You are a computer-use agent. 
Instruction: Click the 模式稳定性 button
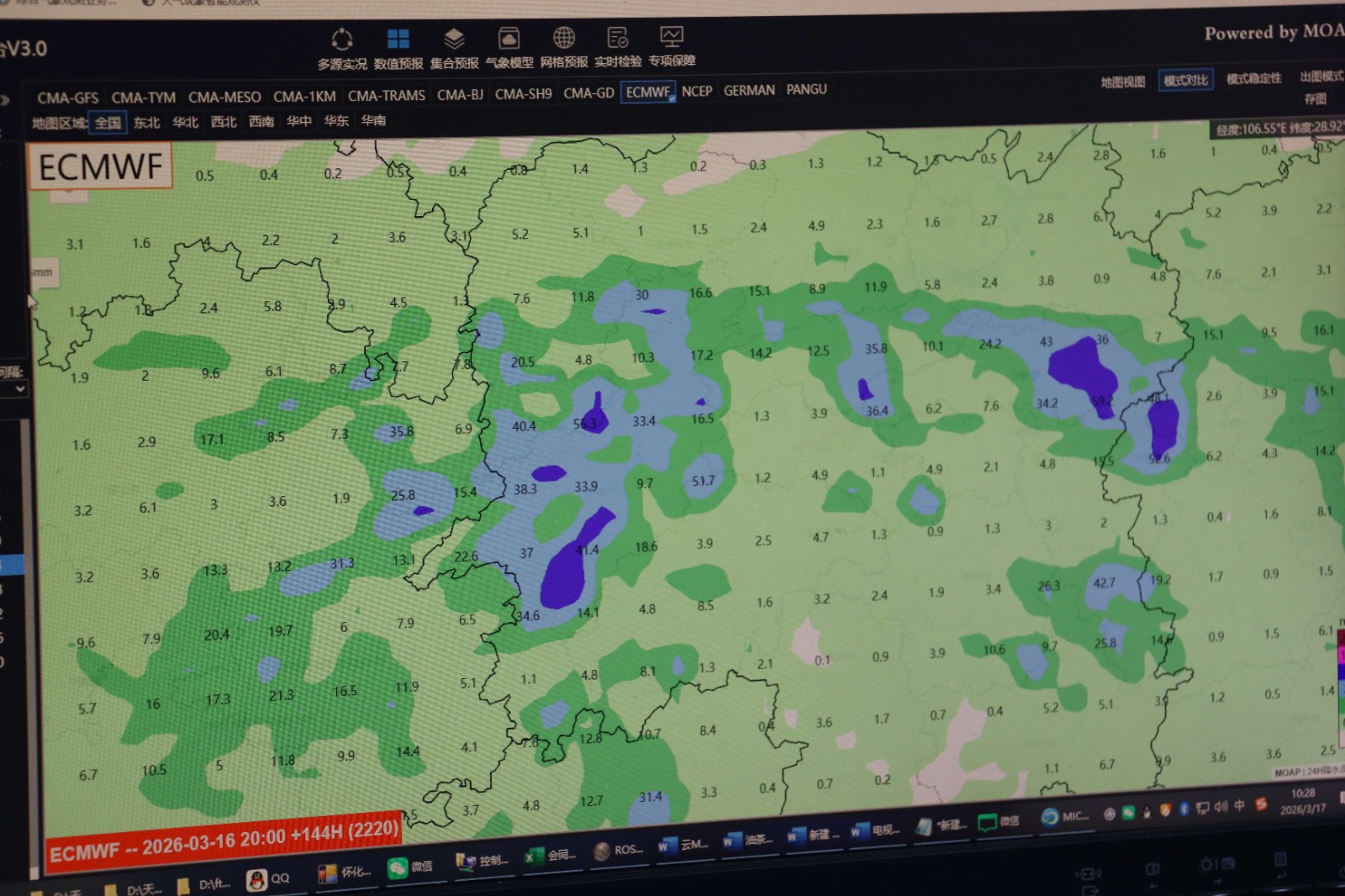[1253, 79]
